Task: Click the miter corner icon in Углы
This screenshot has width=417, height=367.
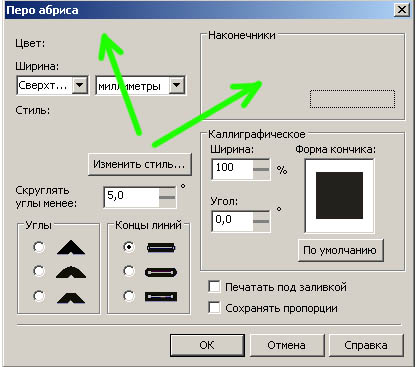Action: pos(71,248)
